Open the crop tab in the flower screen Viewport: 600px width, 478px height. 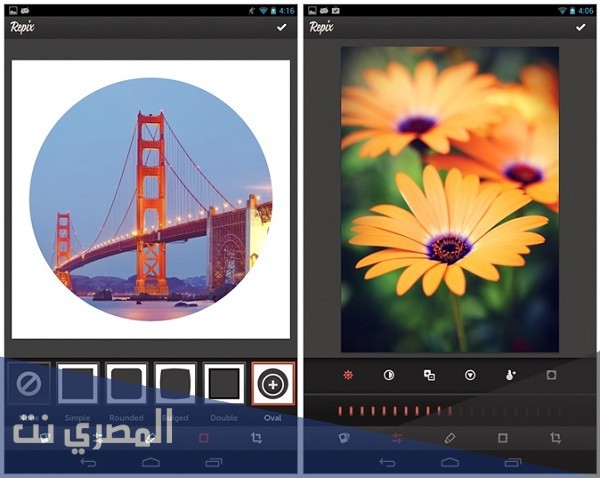555,438
